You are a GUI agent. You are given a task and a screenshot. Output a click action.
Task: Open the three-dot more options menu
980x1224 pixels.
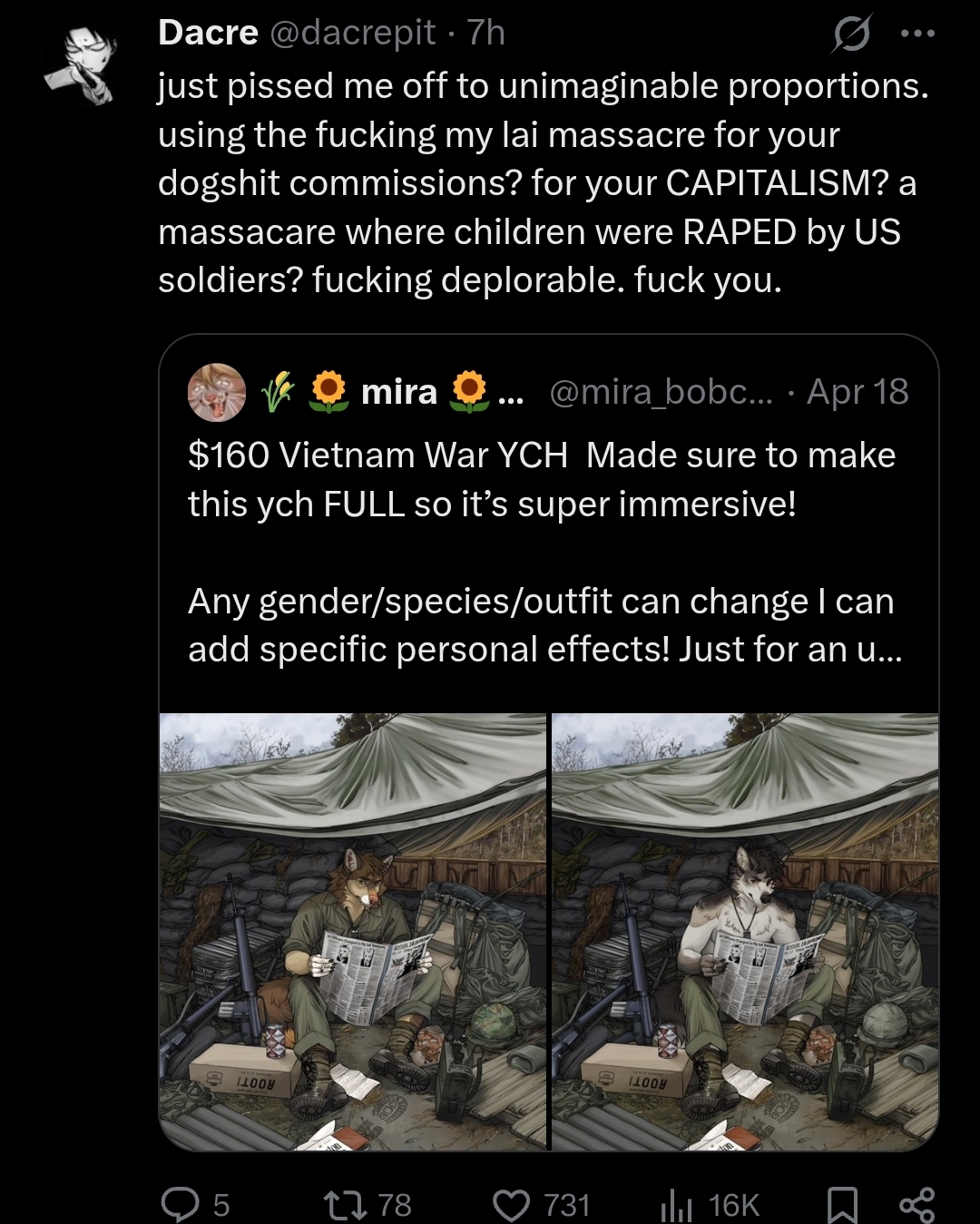point(917,34)
